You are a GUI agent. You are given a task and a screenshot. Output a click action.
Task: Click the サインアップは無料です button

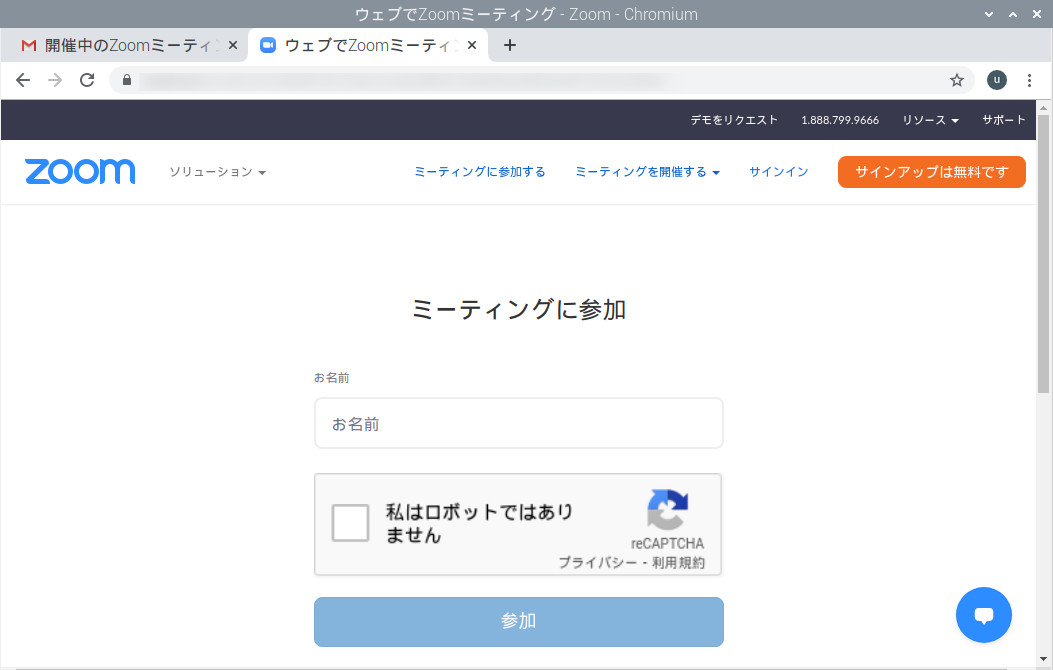(x=931, y=172)
